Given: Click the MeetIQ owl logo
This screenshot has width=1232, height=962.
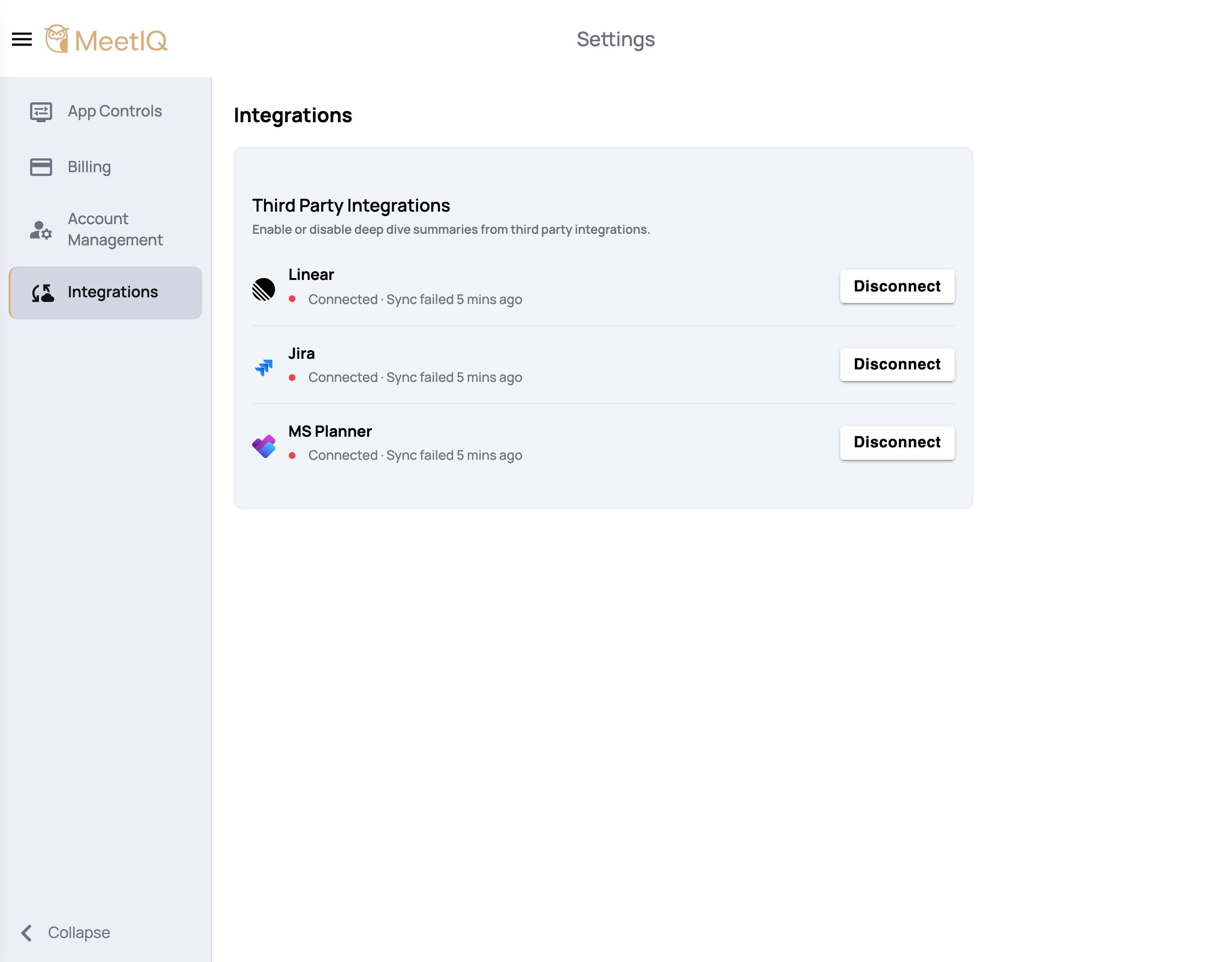Looking at the screenshot, I should point(56,39).
